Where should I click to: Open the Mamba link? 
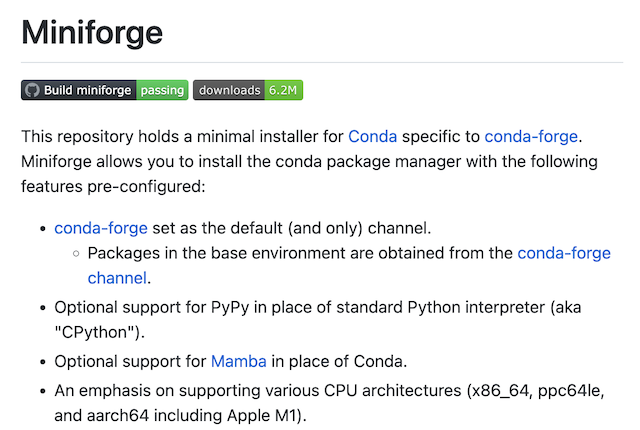point(238,362)
